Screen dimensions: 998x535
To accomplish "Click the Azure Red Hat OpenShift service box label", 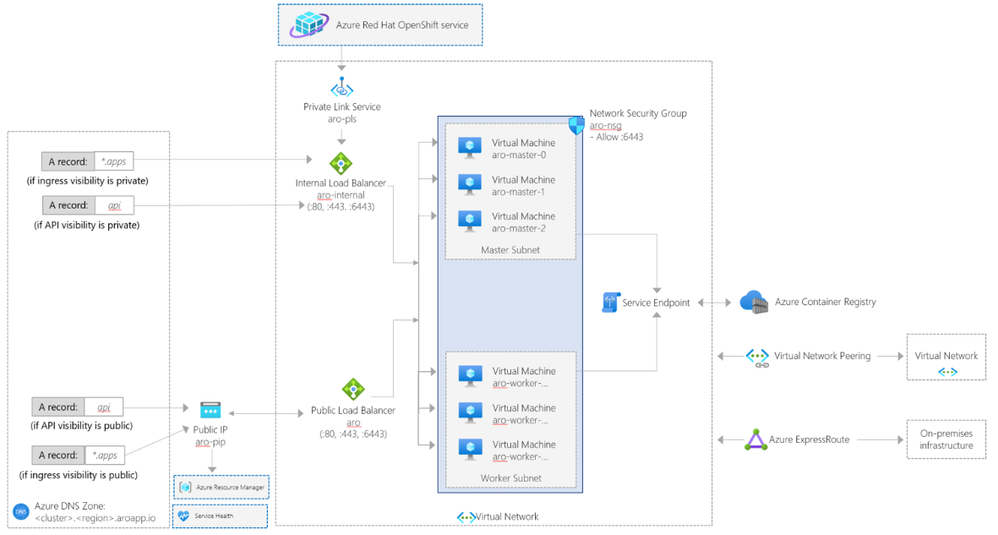I will pyautogui.click(x=402, y=25).
